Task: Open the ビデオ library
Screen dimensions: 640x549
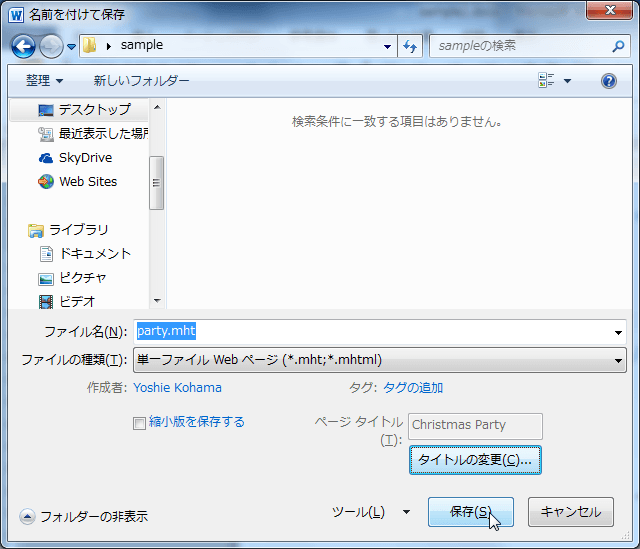Action: 79,302
